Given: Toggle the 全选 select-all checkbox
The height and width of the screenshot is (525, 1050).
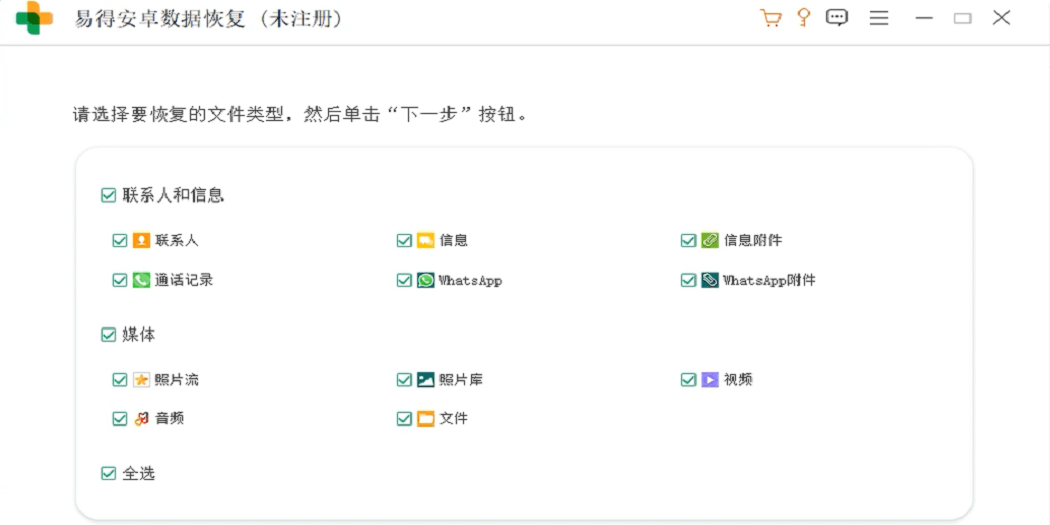Looking at the screenshot, I should [108, 473].
